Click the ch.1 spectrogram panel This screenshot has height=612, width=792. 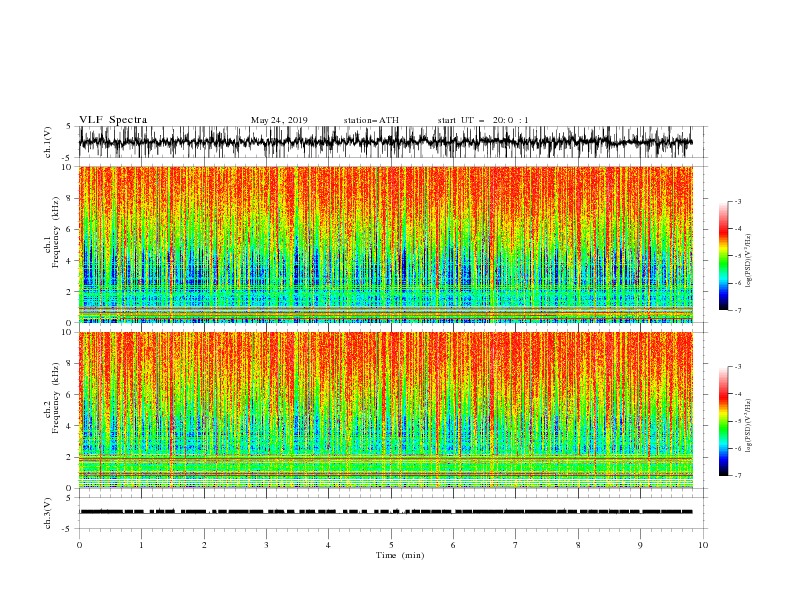tap(386, 244)
